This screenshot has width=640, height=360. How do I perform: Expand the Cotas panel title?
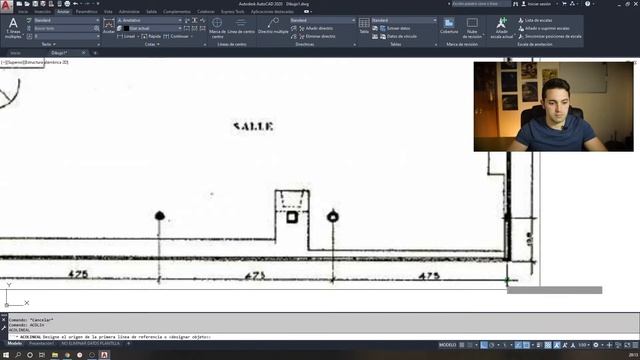pyautogui.click(x=152, y=44)
